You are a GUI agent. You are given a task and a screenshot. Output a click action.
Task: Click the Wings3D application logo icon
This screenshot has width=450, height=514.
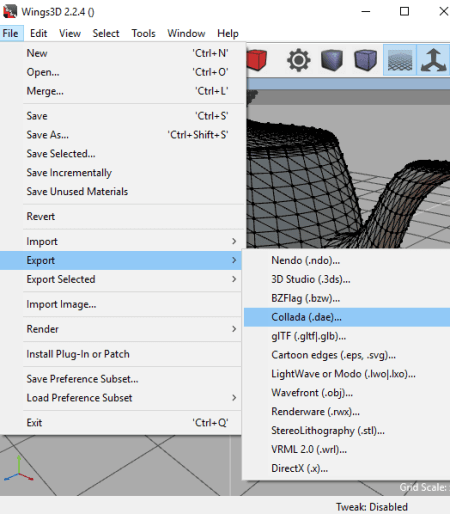pos(10,12)
